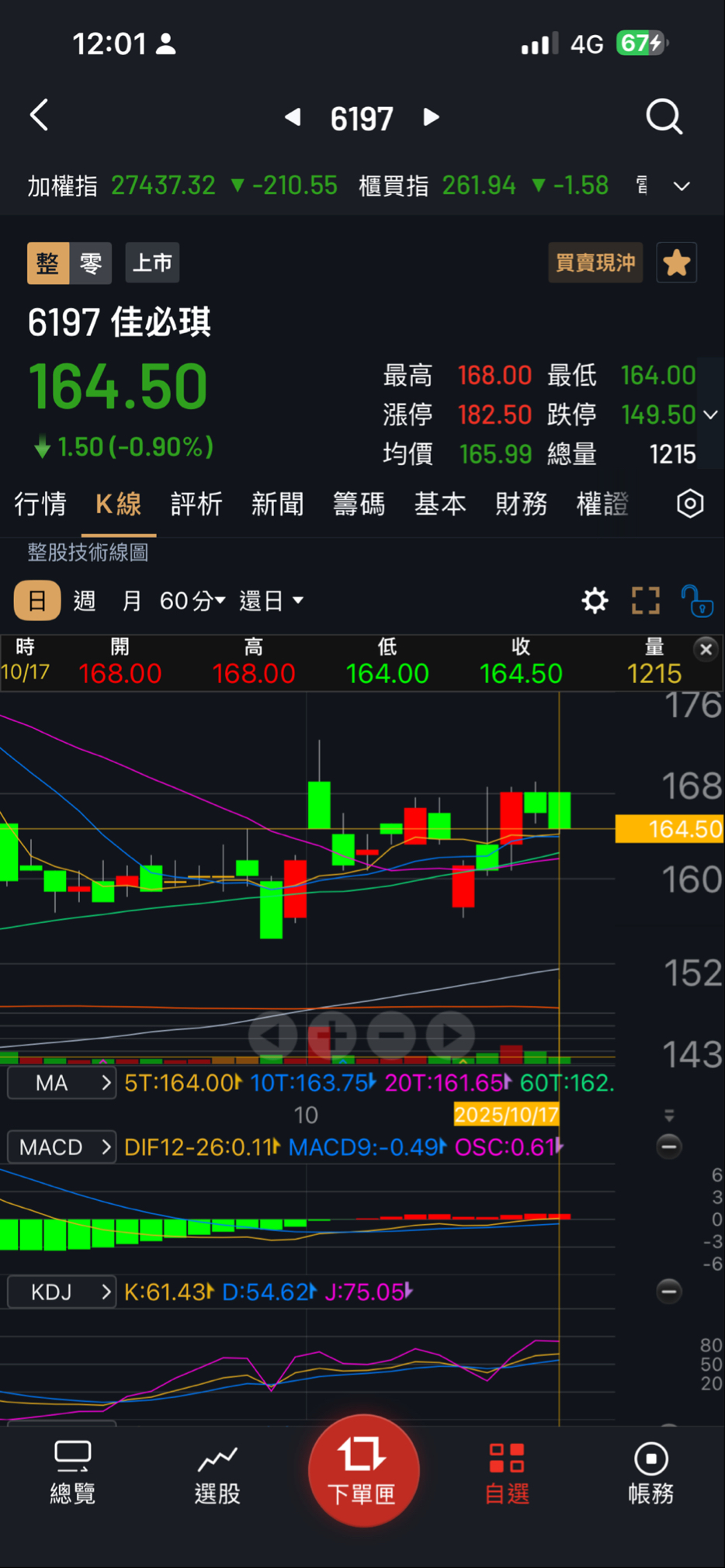Tap the large 164.50 price
Screen dimensions: 725x1568
pos(118,387)
